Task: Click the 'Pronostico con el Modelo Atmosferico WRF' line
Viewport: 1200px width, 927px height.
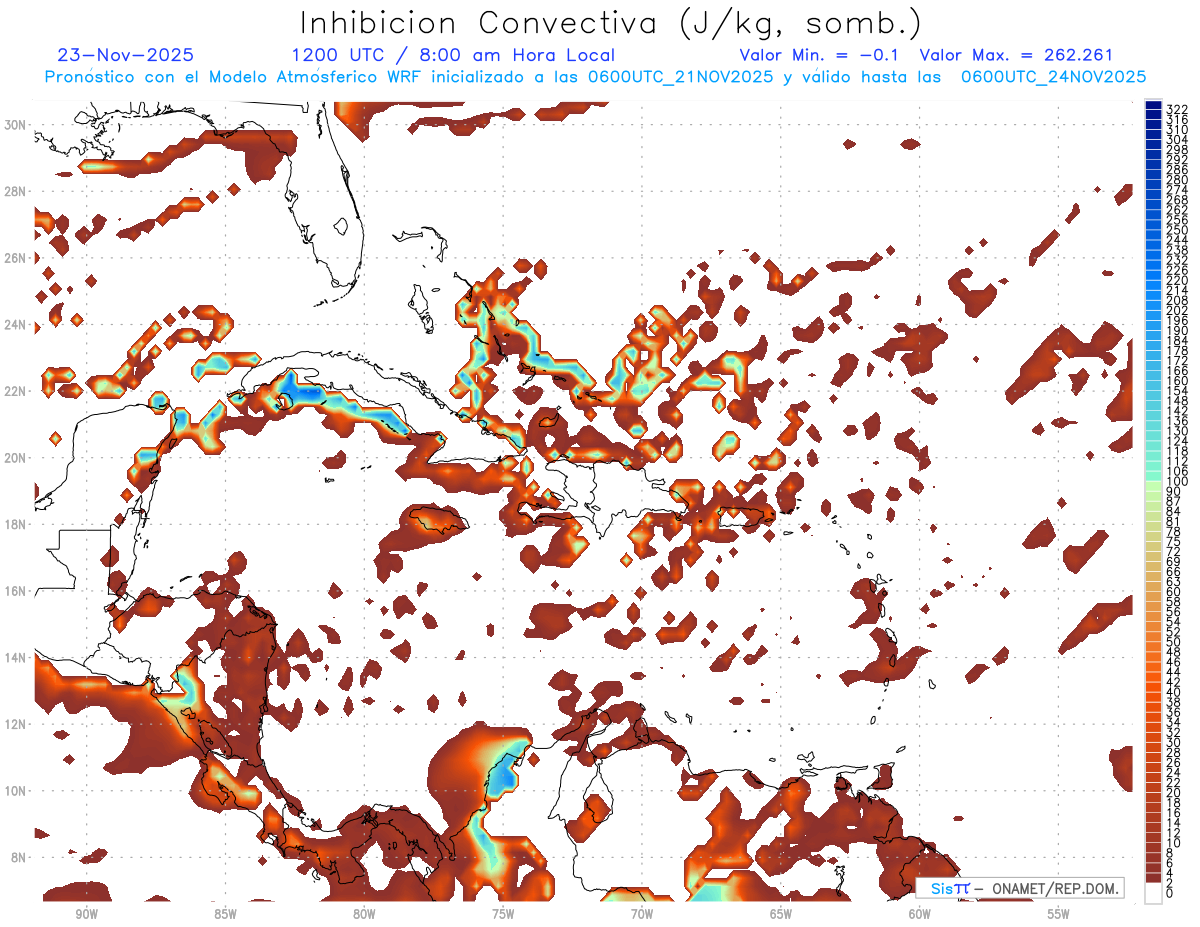Action: [x=595, y=77]
